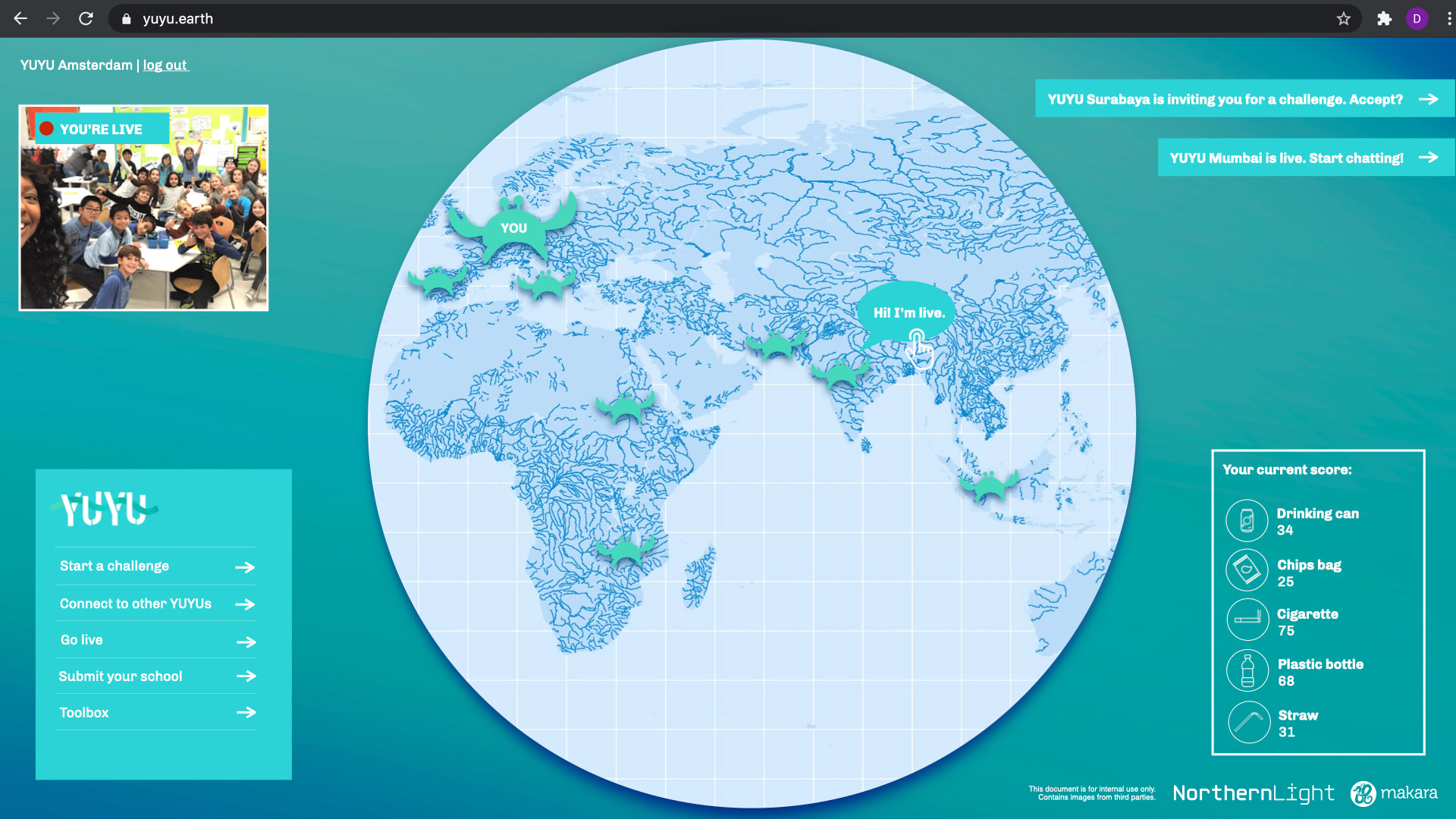Click the YUYU Amsterdam account name

tap(76, 65)
